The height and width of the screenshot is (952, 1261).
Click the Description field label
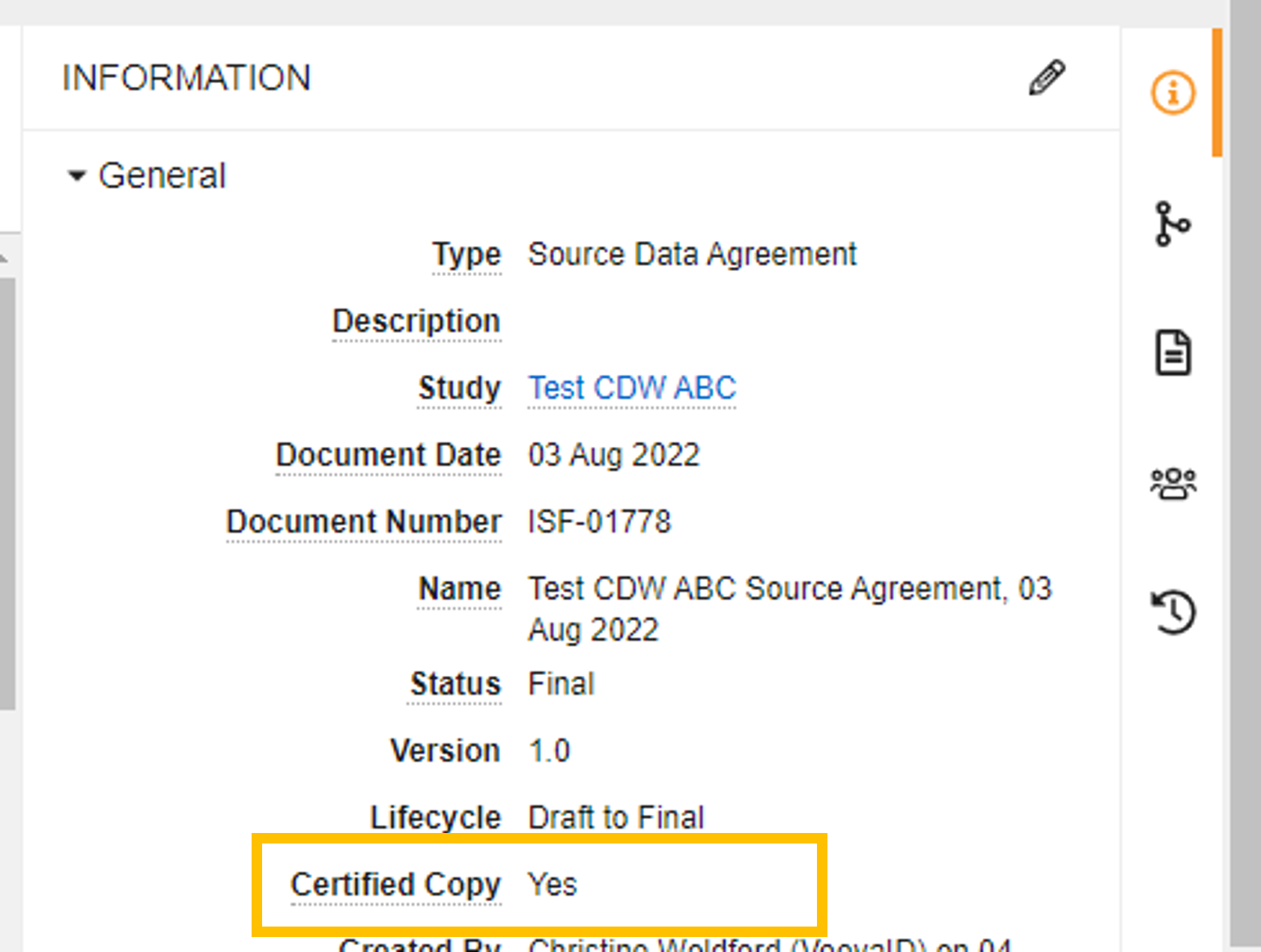[x=416, y=321]
